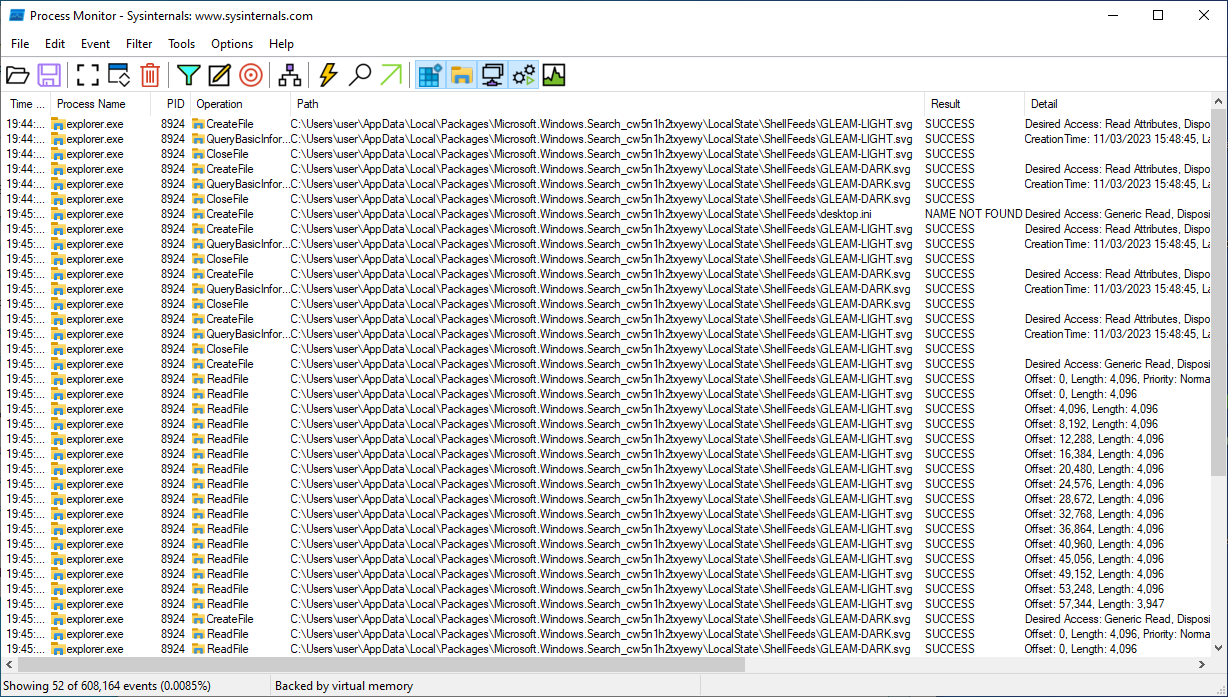
Task: Open the Filter menu
Action: [139, 44]
